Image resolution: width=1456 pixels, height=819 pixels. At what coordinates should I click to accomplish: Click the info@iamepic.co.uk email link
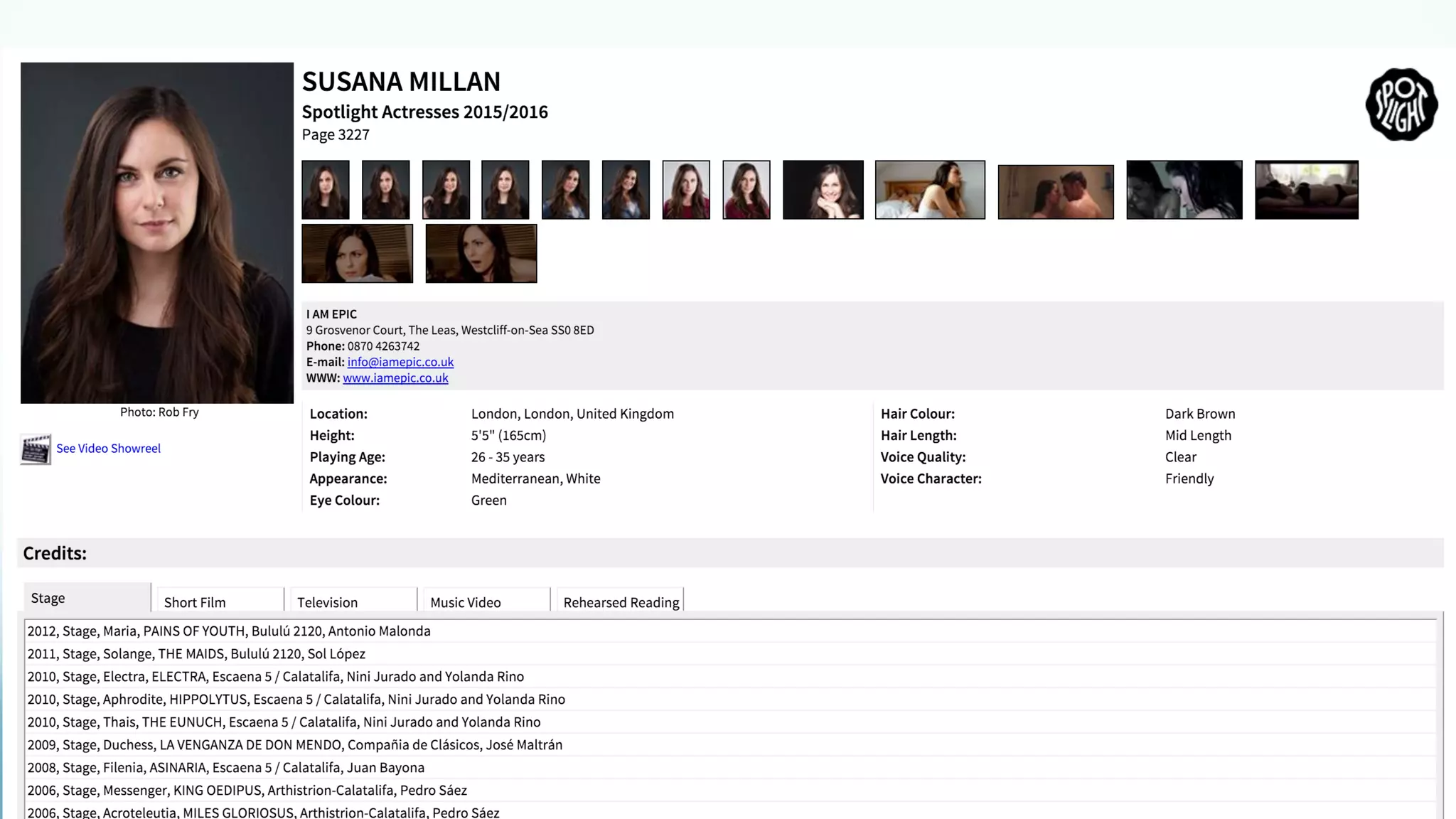(x=400, y=362)
